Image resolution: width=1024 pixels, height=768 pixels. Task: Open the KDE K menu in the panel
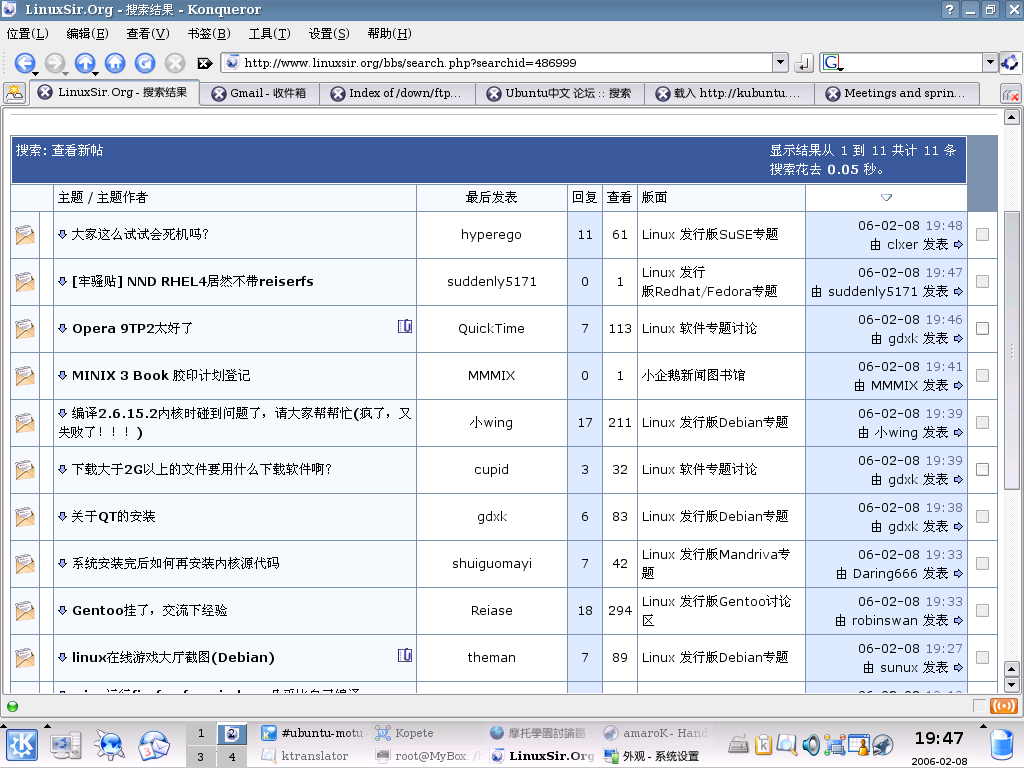[x=22, y=745]
